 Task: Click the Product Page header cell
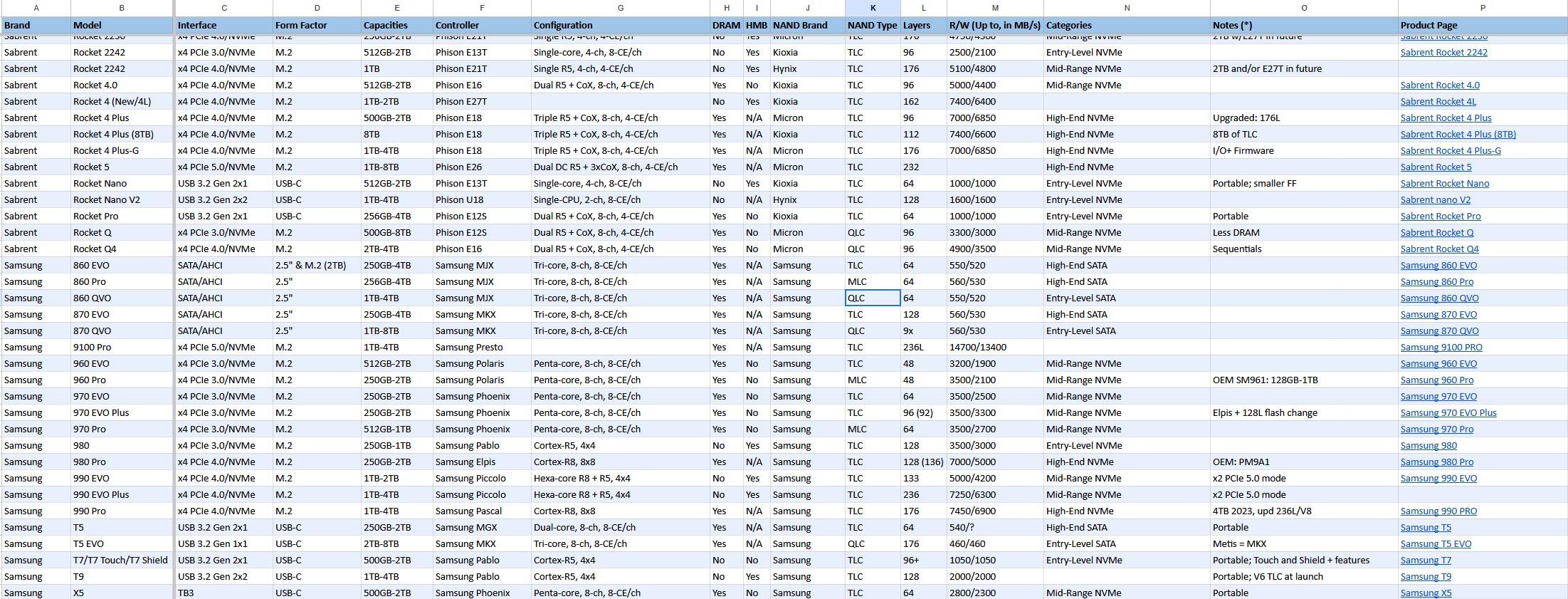(1483, 25)
